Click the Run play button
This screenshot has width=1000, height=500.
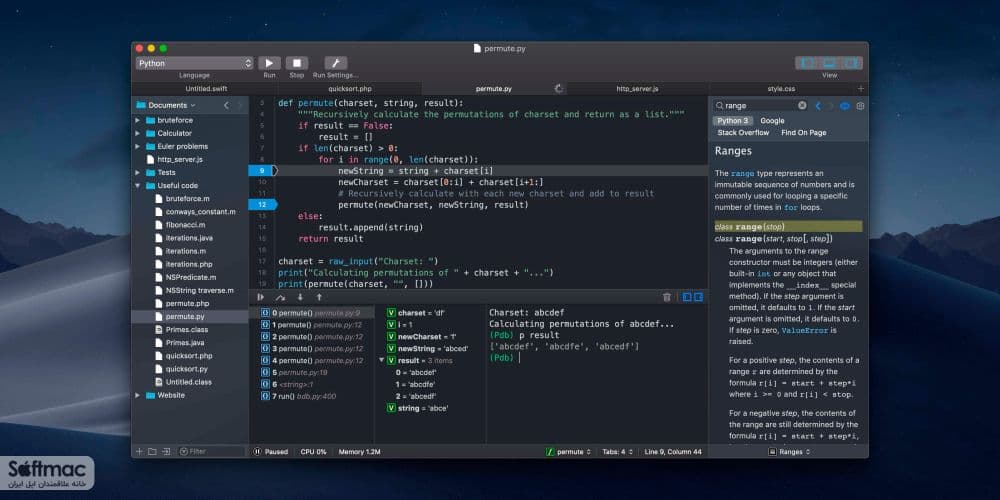click(269, 63)
